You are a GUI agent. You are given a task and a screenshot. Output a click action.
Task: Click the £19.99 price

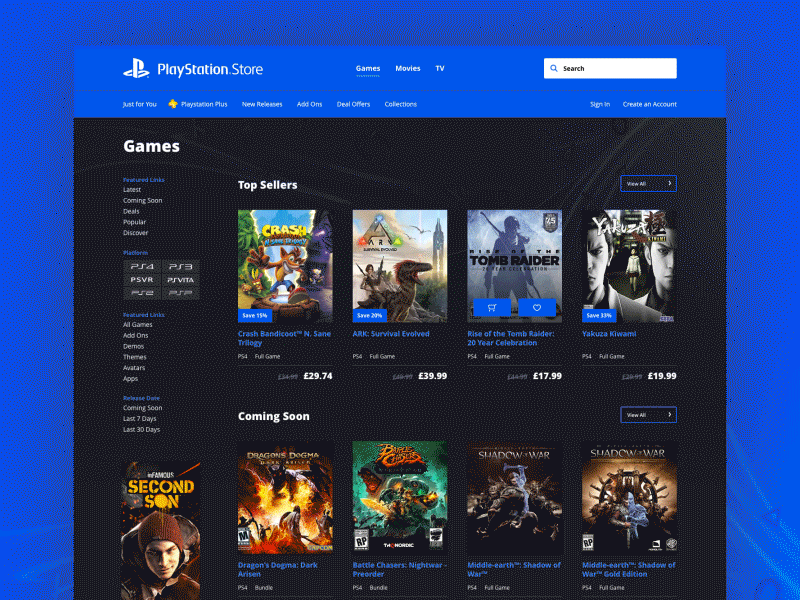click(x=662, y=376)
